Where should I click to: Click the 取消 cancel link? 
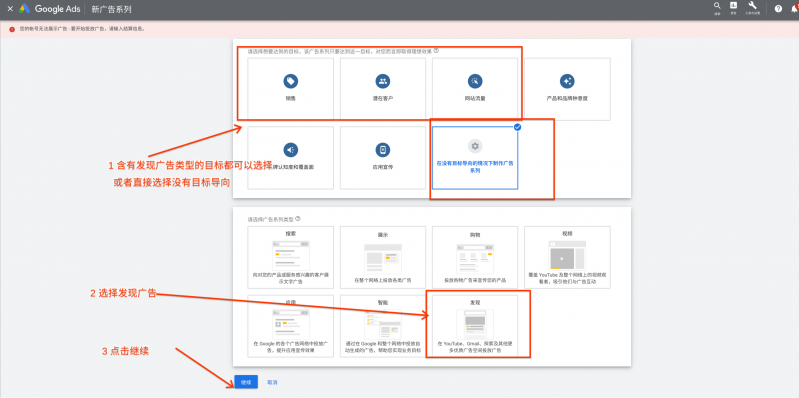pyautogui.click(x=272, y=382)
